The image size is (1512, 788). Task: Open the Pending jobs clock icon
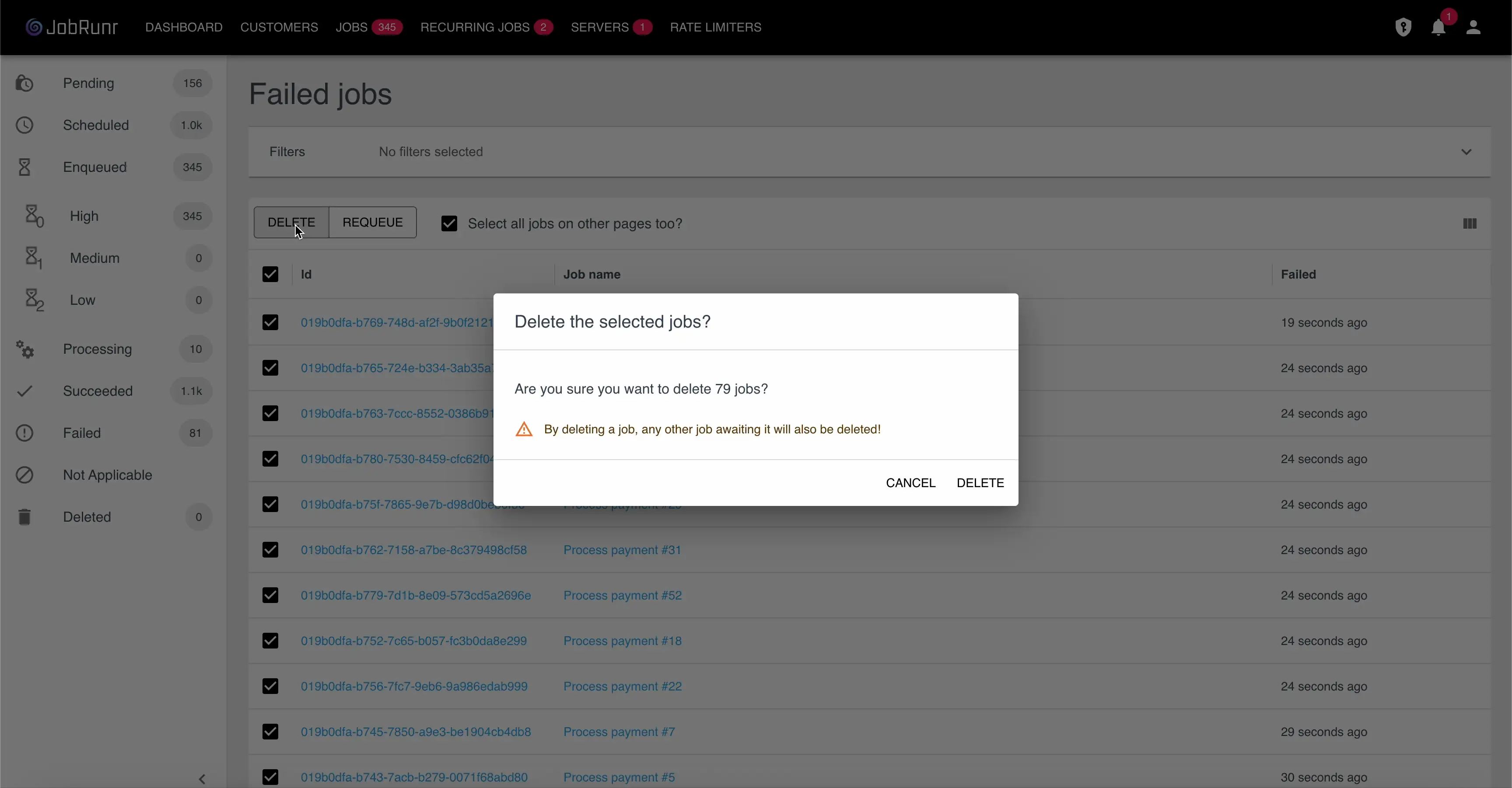click(24, 83)
